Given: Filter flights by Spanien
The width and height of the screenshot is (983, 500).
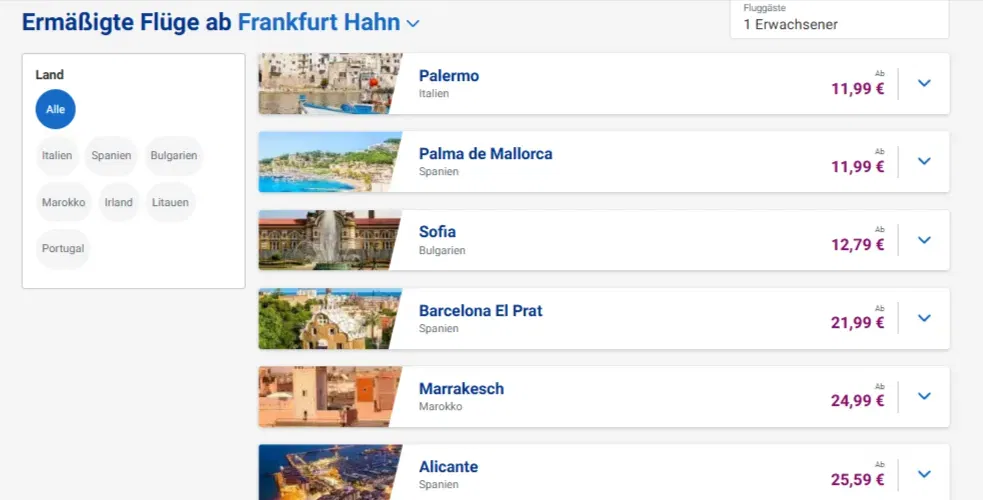Looking at the screenshot, I should 111,156.
